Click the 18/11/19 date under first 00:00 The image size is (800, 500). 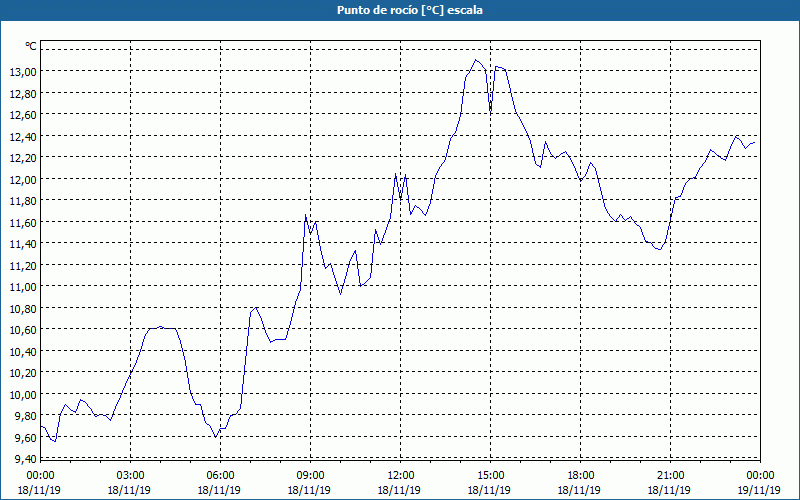(x=40, y=490)
